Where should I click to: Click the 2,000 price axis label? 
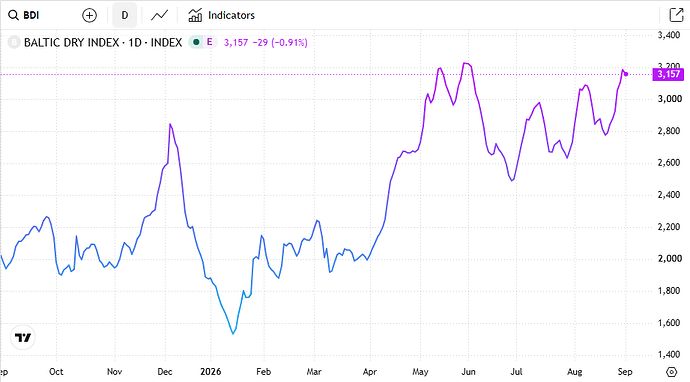click(x=670, y=258)
